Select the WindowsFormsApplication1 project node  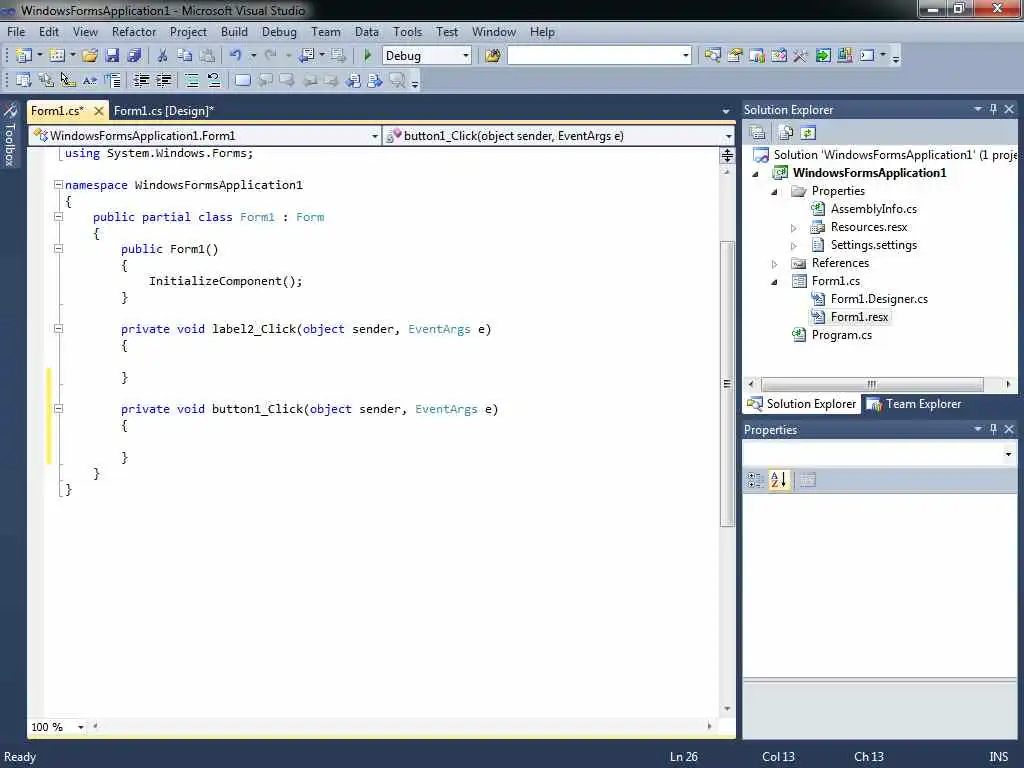click(x=869, y=172)
